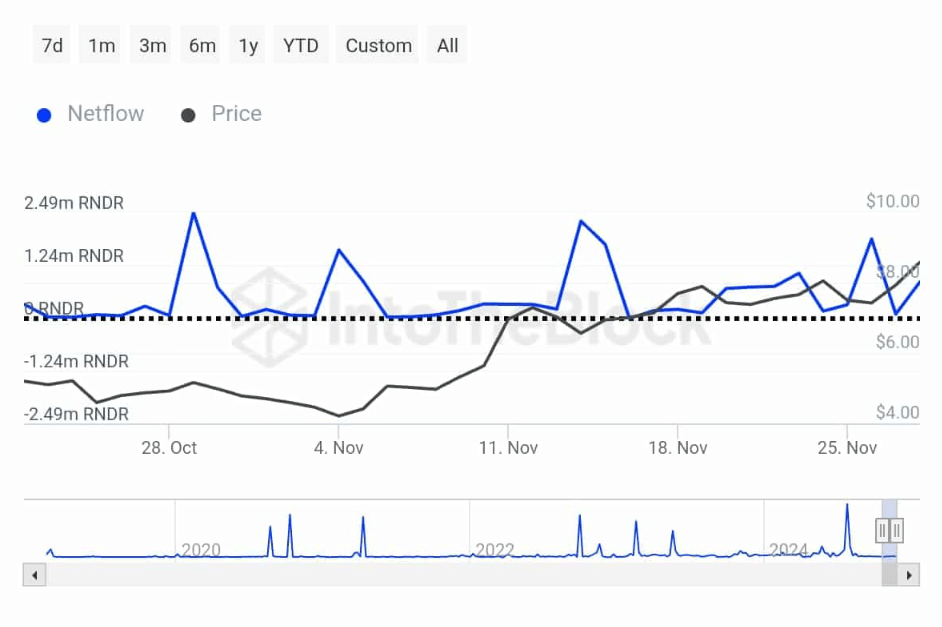
Task: Click the $10.00 price axis label
Action: 893,201
